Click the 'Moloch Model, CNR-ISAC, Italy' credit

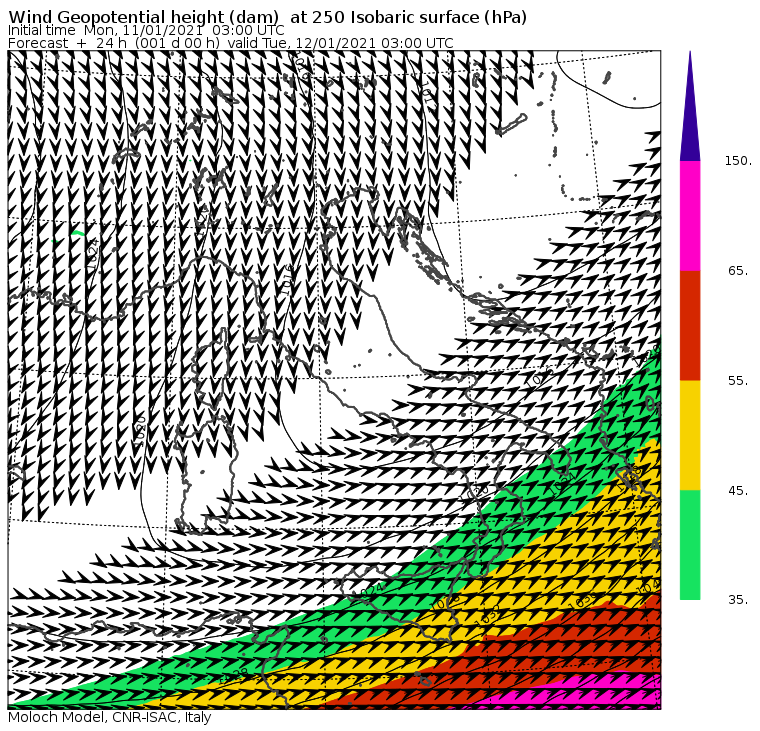110,717
